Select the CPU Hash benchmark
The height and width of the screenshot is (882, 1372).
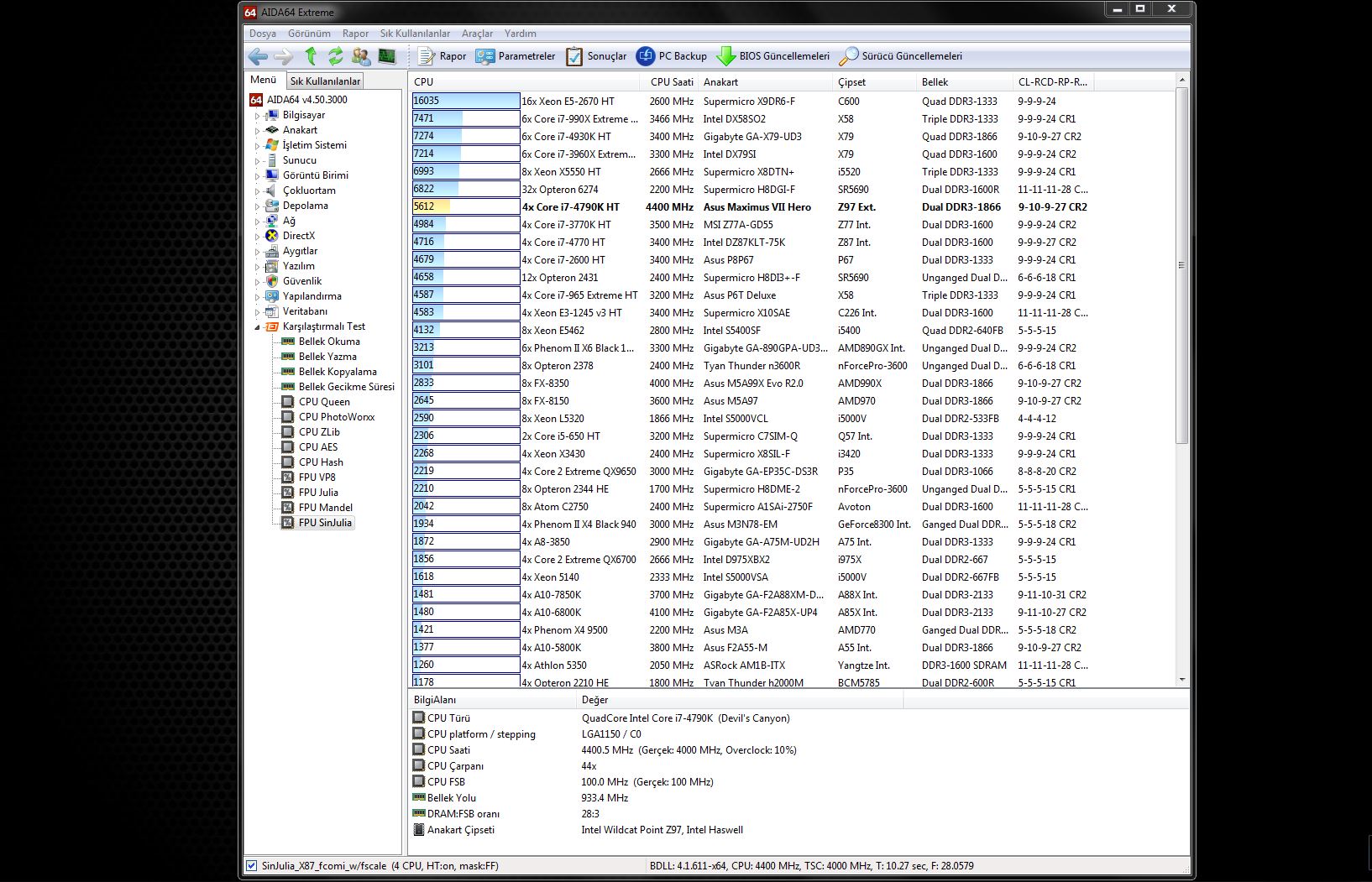pos(321,462)
